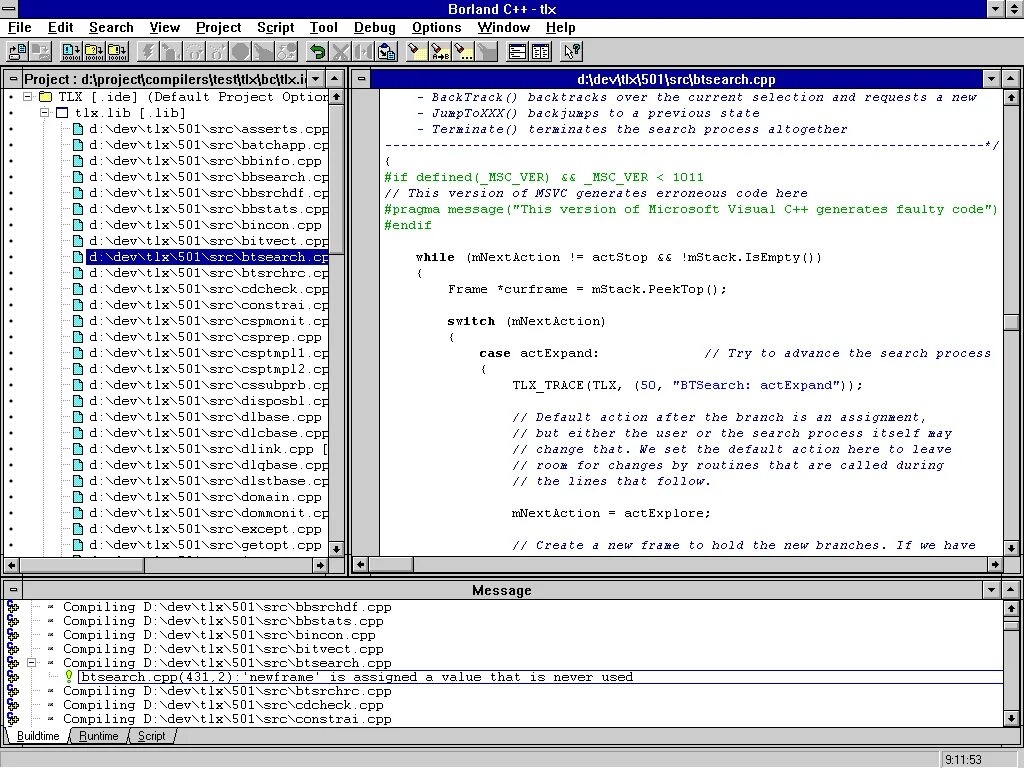Click the Compile toolbar icon

[x=71, y=52]
